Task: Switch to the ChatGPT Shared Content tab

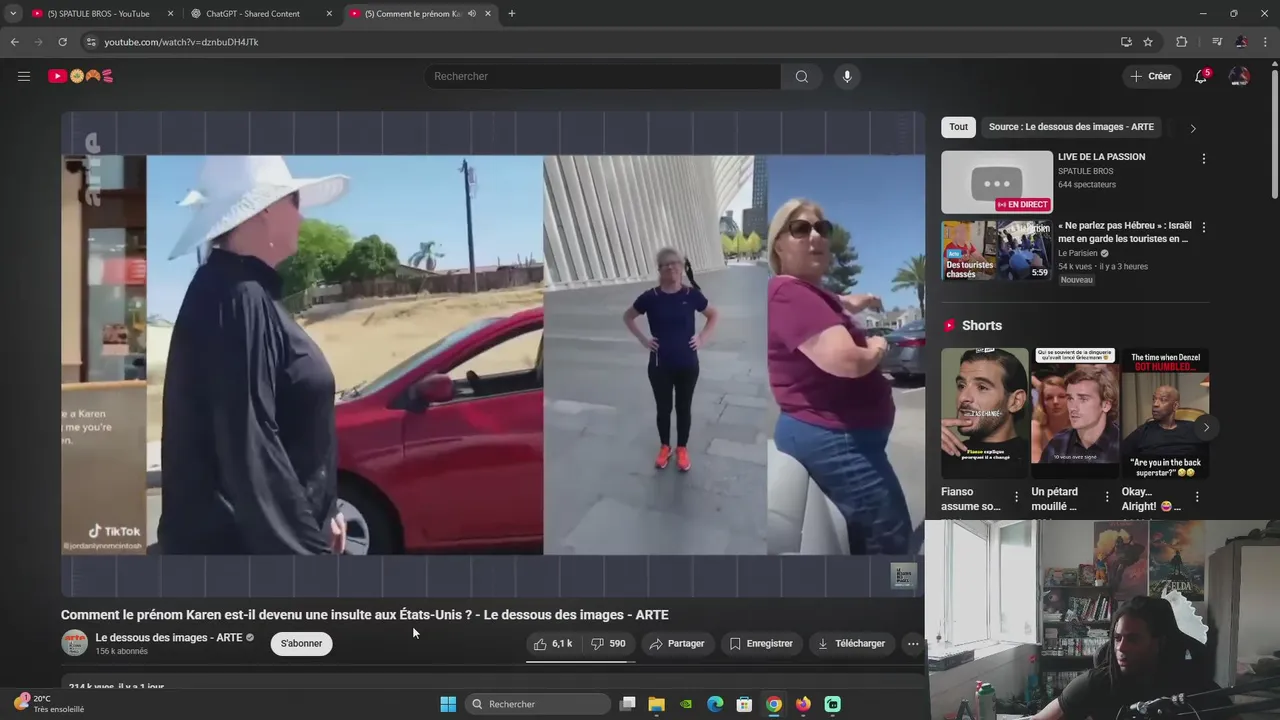Action: (260, 14)
